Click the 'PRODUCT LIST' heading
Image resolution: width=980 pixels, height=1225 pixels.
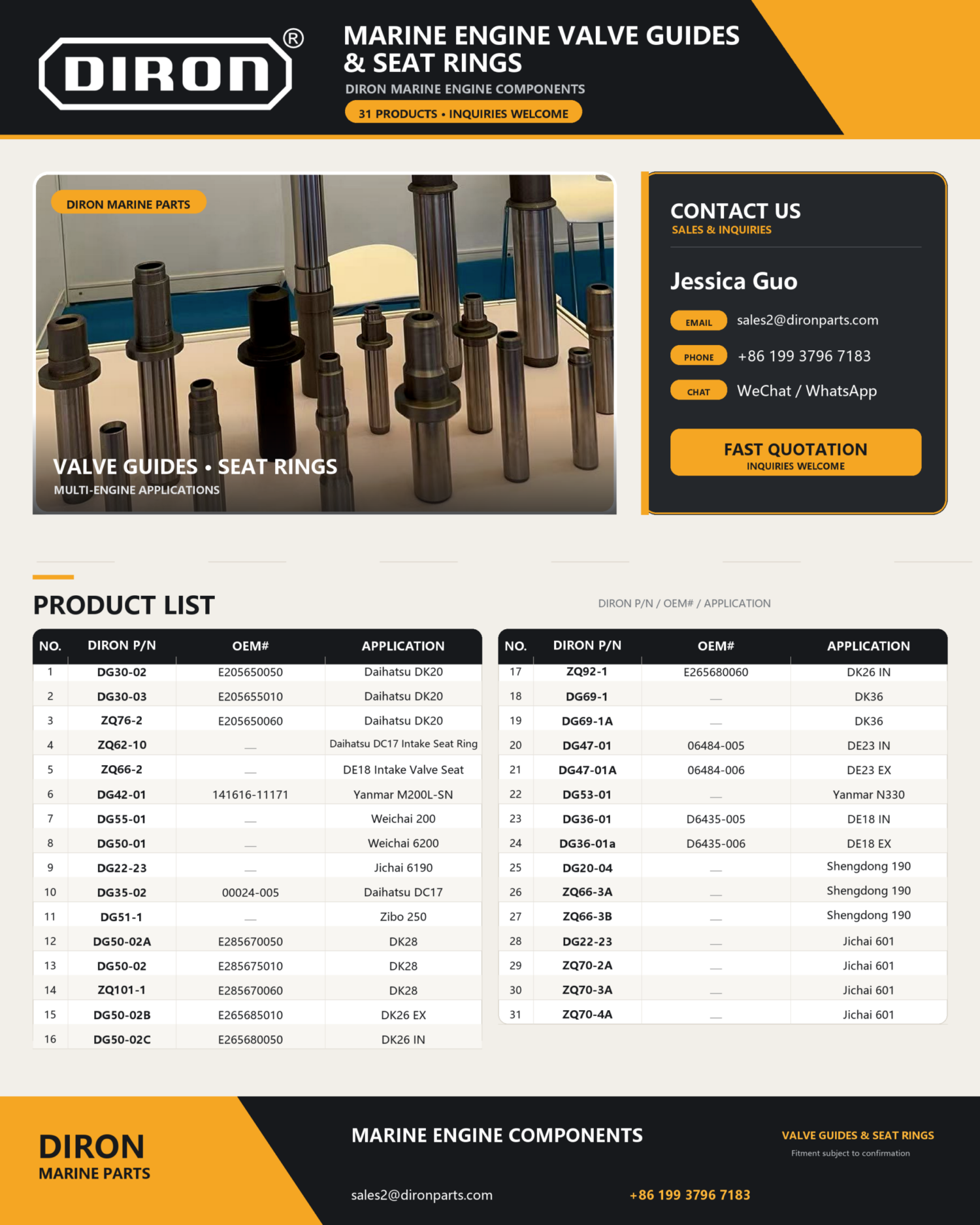(x=124, y=605)
